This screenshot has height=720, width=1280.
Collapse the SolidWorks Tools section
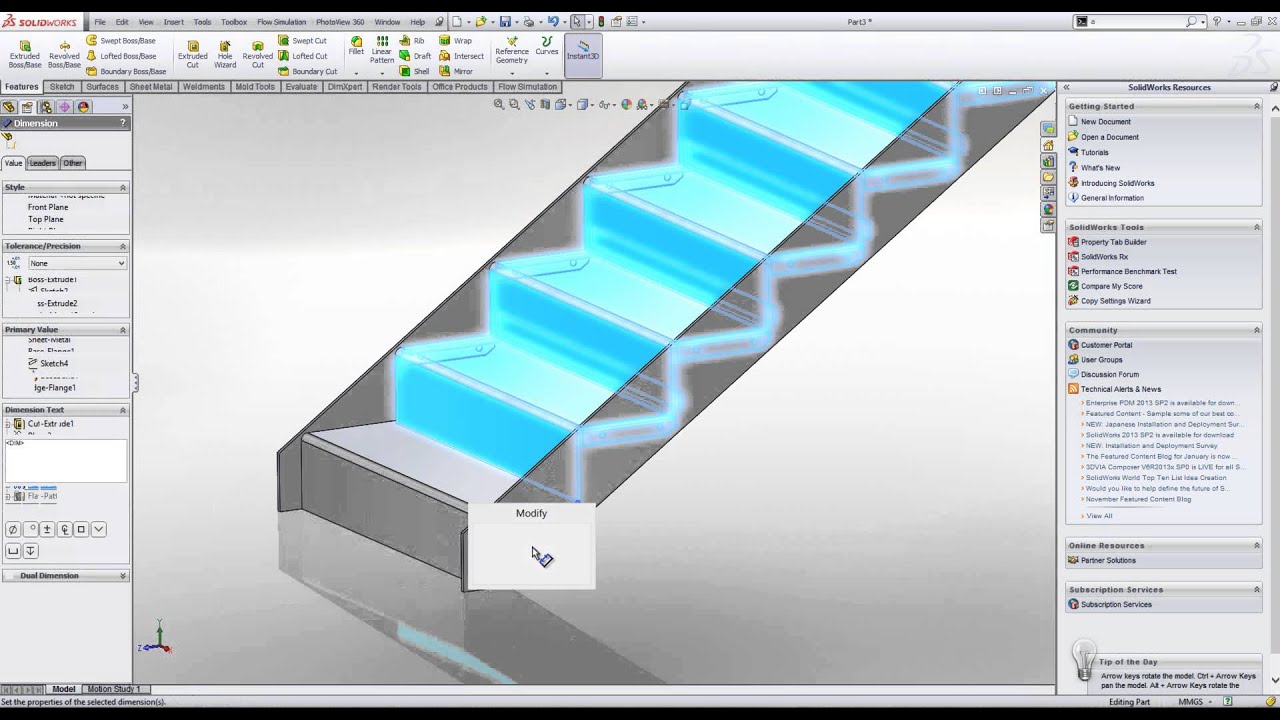(1257, 227)
